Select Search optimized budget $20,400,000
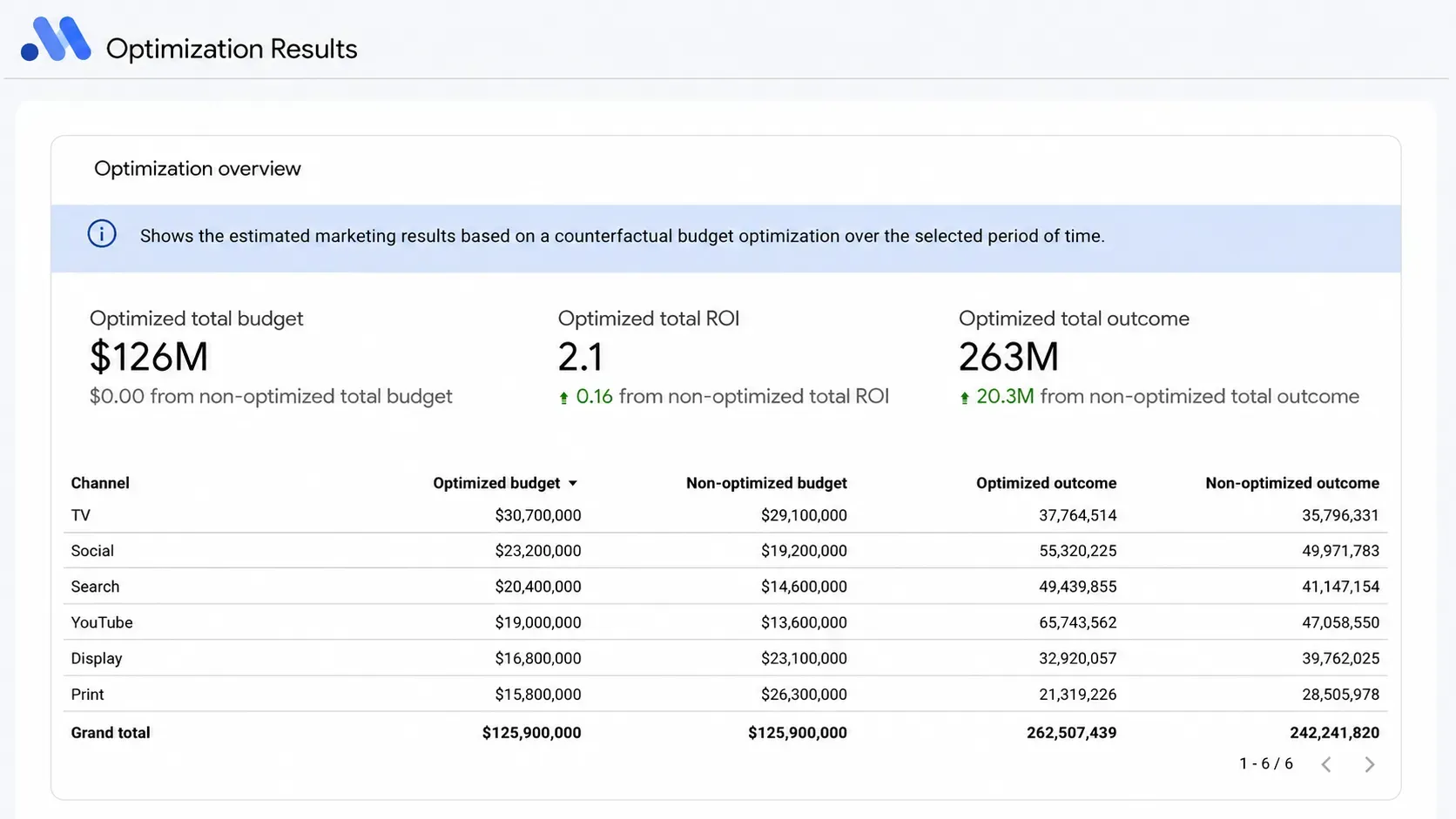The width and height of the screenshot is (1456, 819). 538,587
